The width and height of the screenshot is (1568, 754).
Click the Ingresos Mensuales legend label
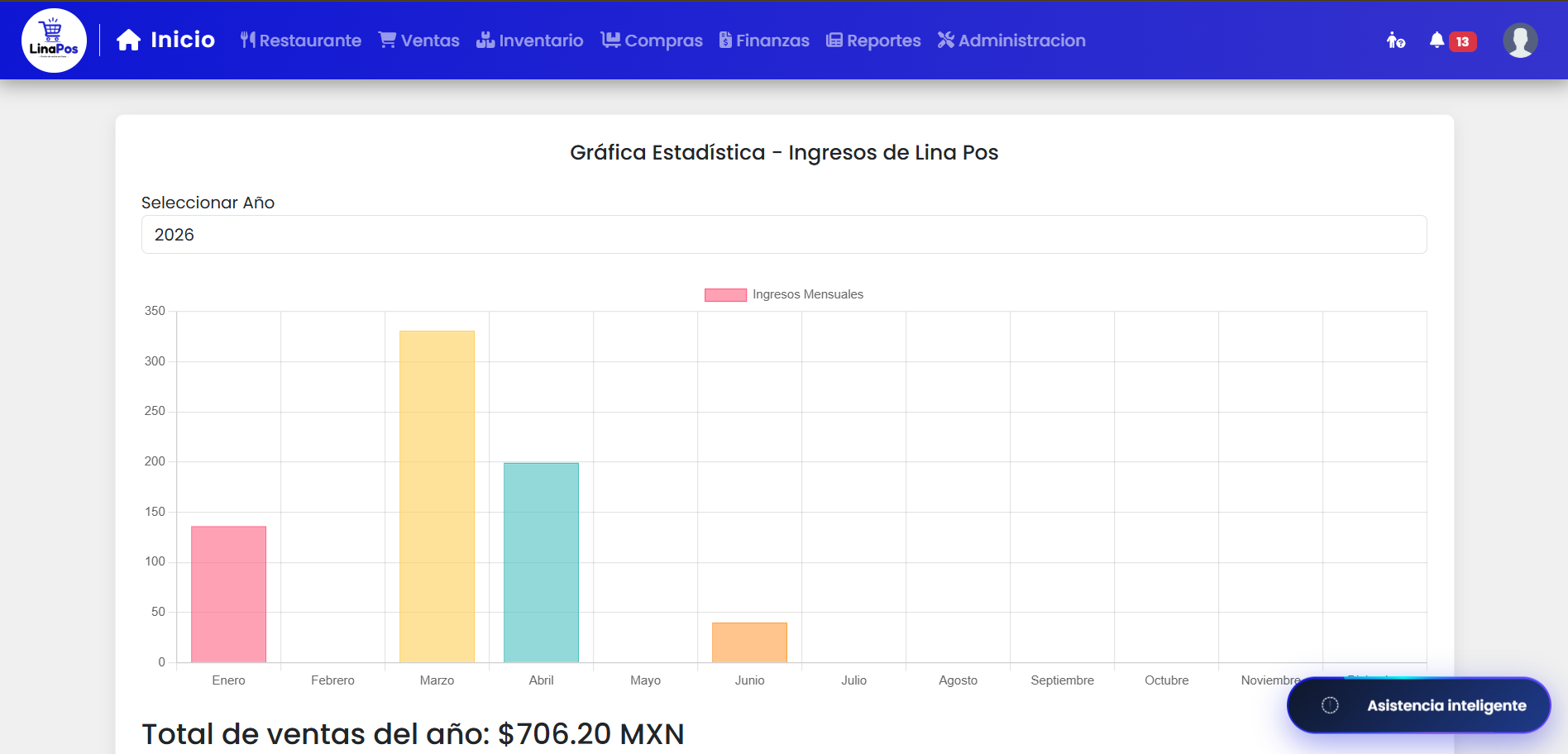(808, 294)
